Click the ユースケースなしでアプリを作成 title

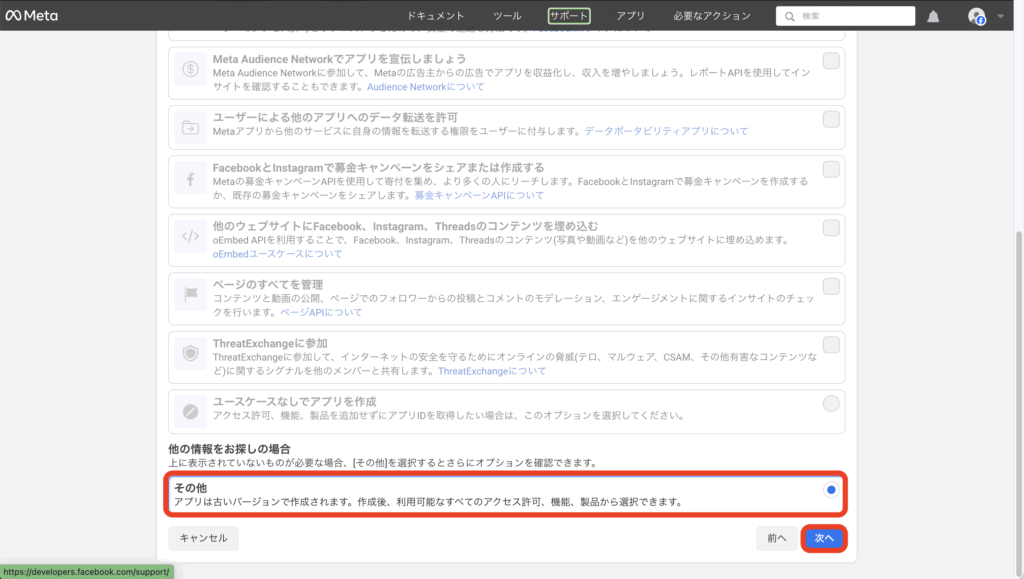pos(295,401)
